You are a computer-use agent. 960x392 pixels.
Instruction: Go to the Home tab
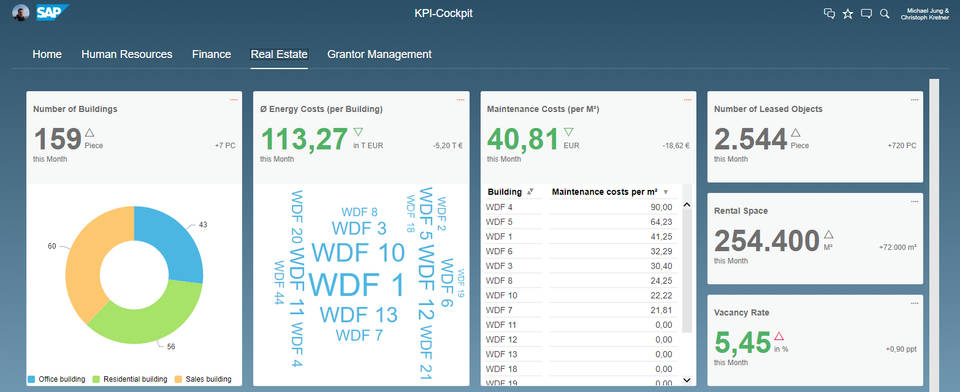[47, 55]
